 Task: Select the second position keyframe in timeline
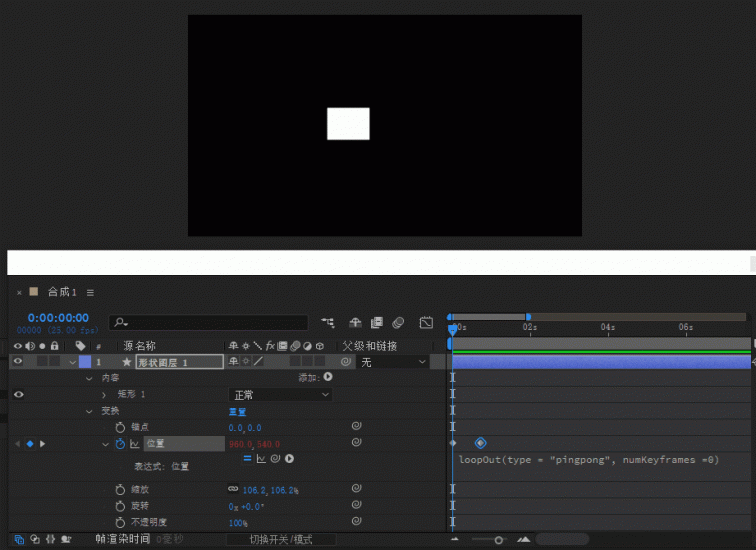click(481, 443)
